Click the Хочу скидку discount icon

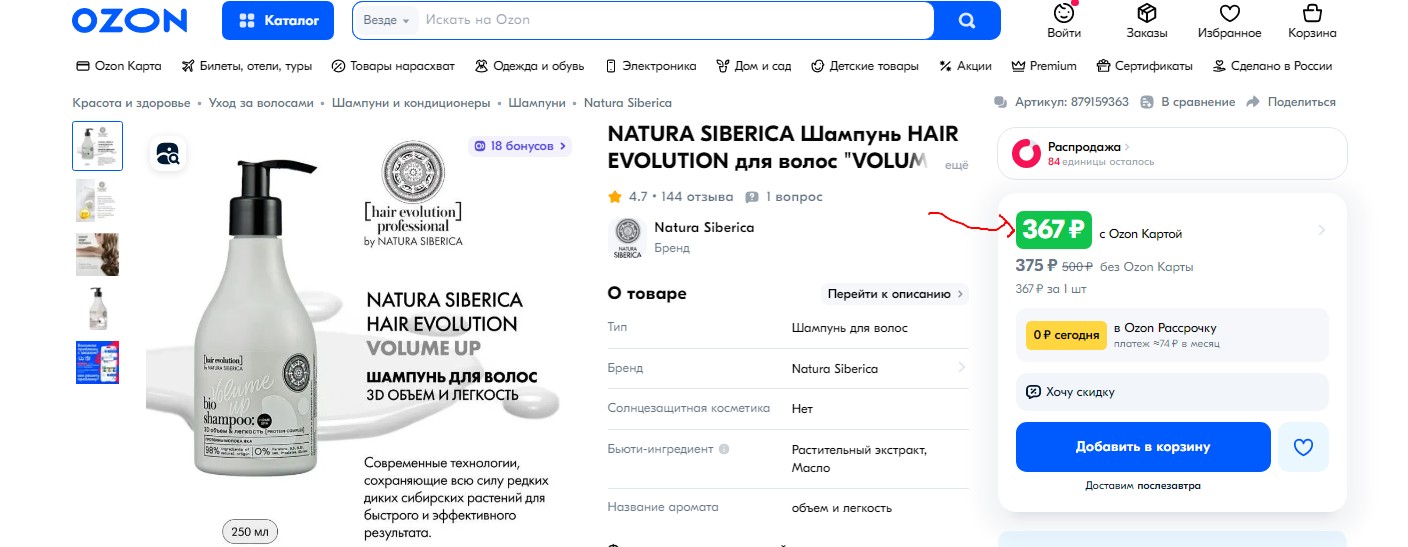[1031, 392]
